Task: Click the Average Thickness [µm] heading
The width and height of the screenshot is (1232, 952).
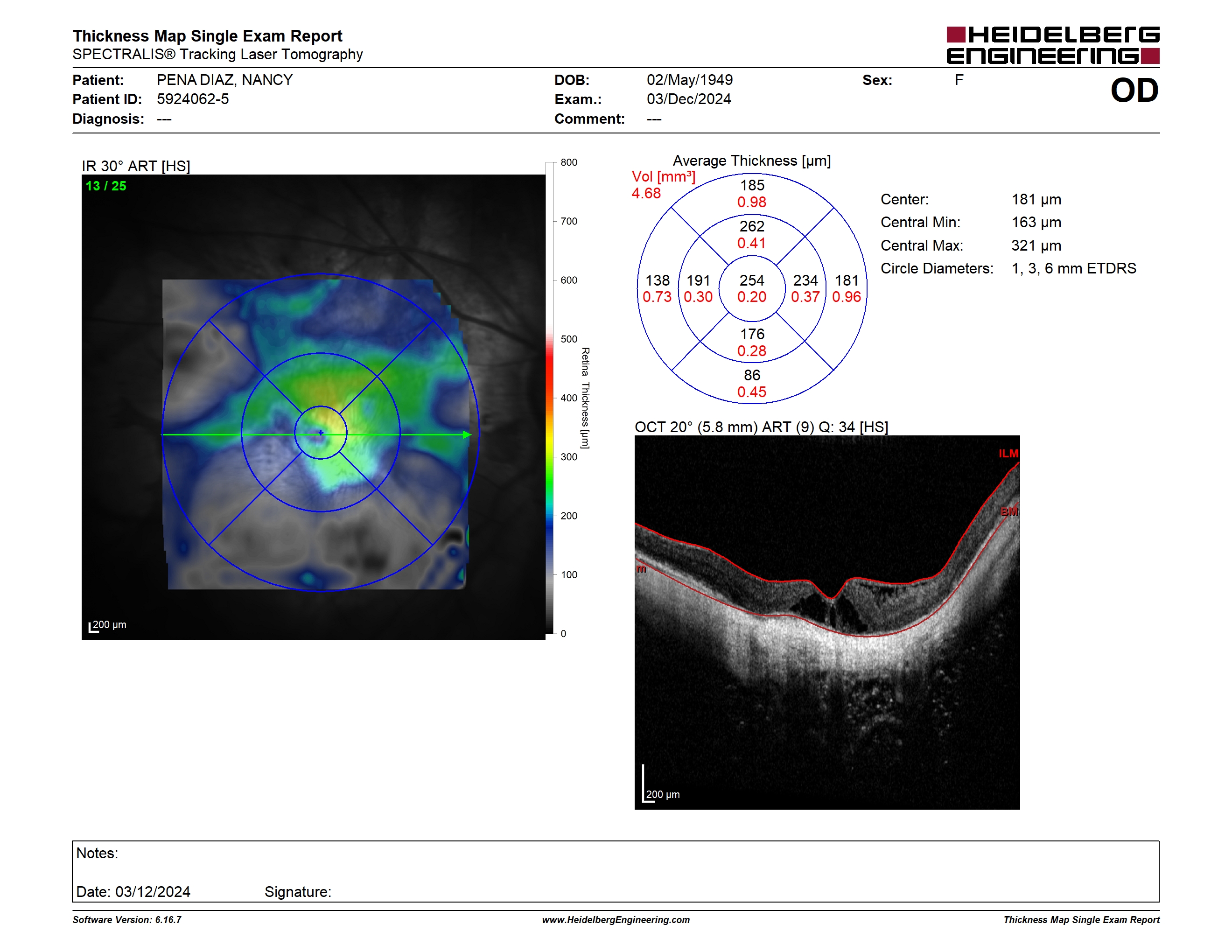Action: click(752, 161)
